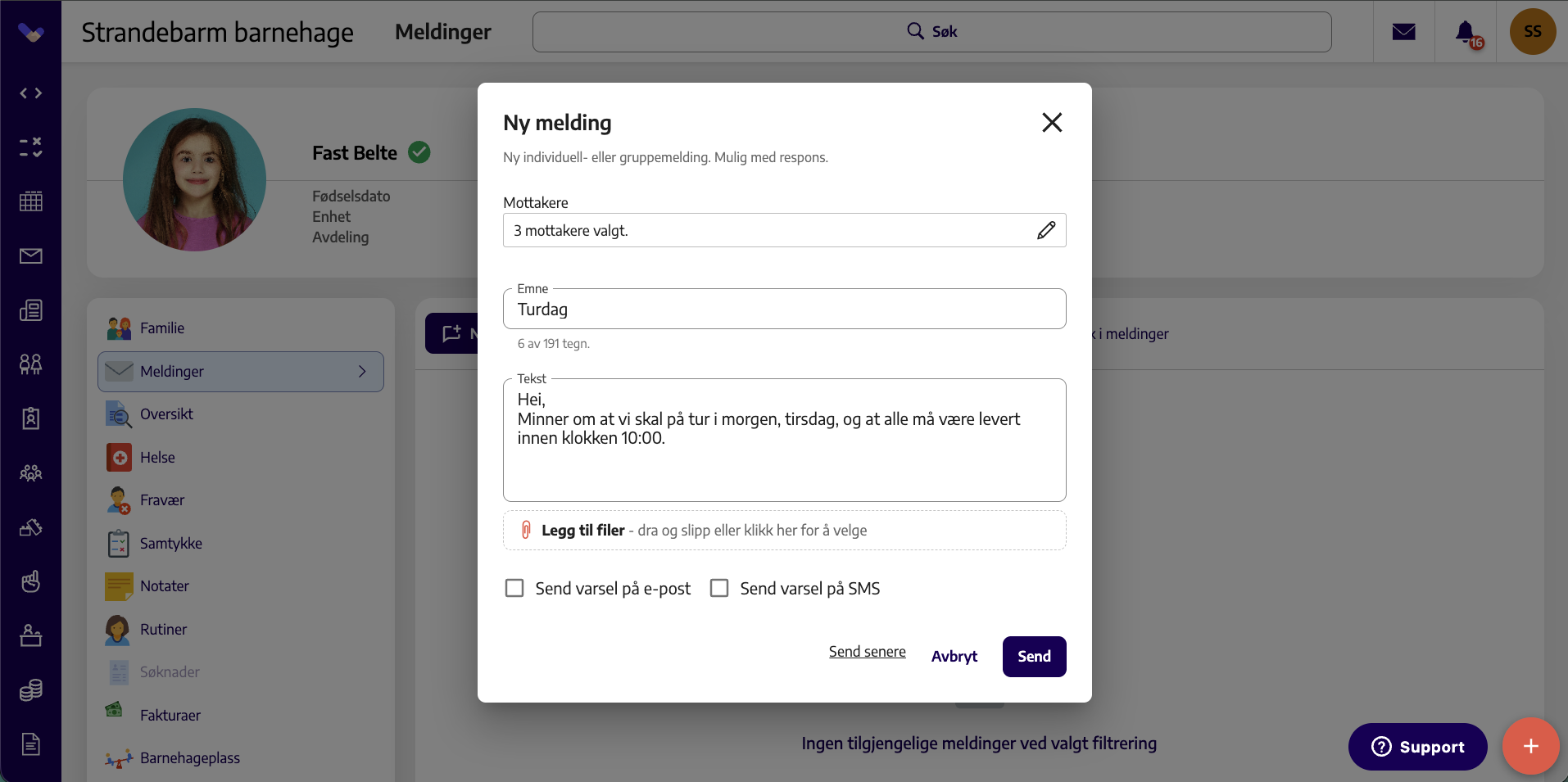
Task: Close the Ny melding dialog
Action: (1052, 123)
